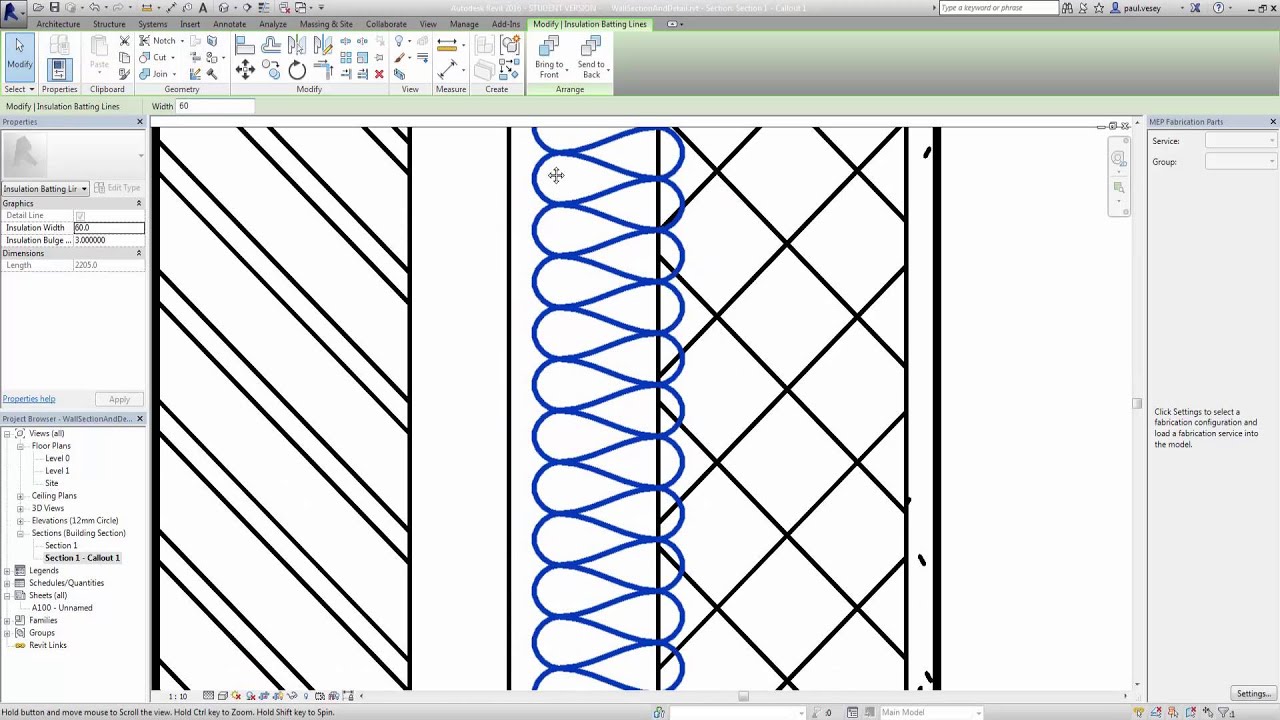Click the Edit Type button

[x=117, y=188]
